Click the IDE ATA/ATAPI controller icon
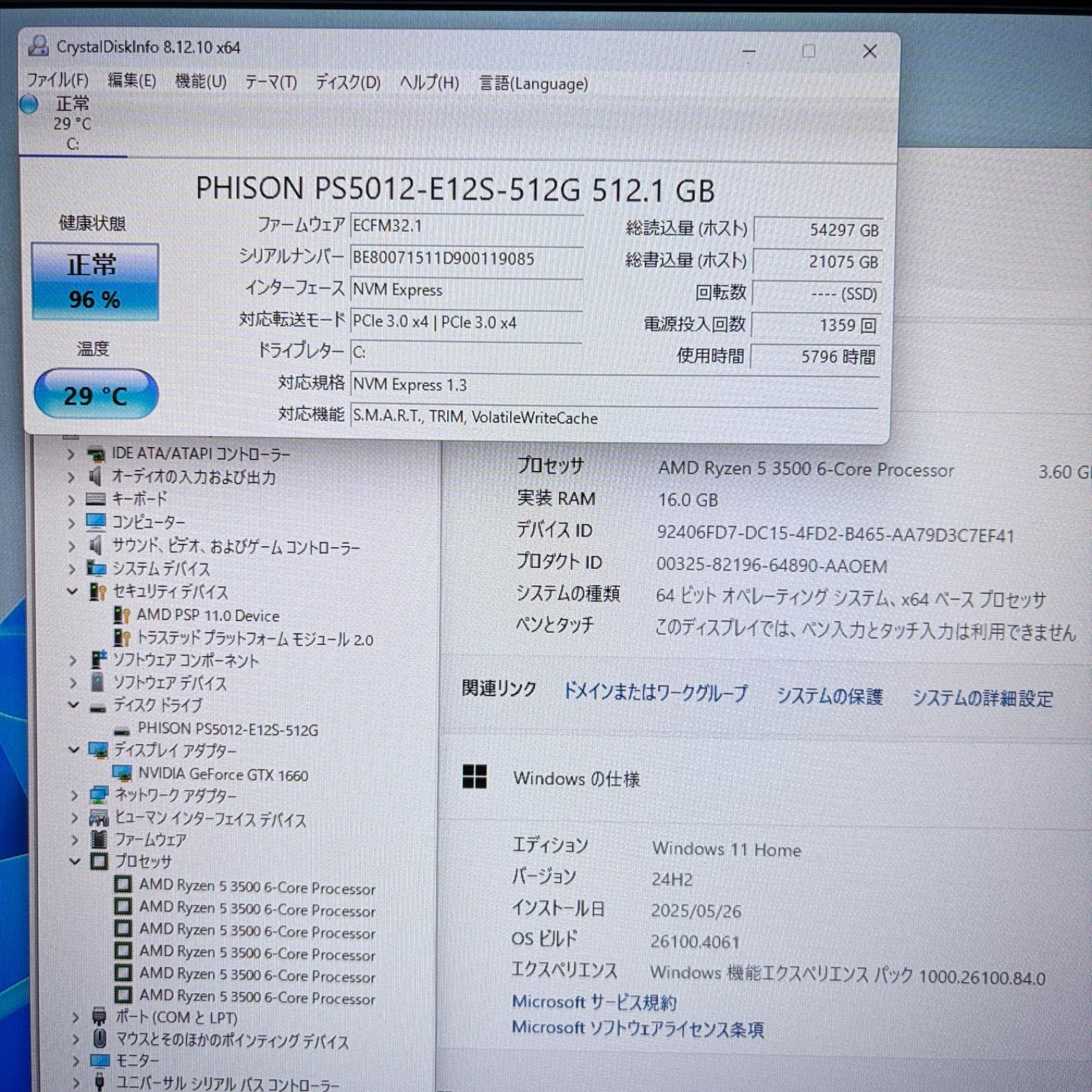The height and width of the screenshot is (1092, 1092). coord(95,454)
